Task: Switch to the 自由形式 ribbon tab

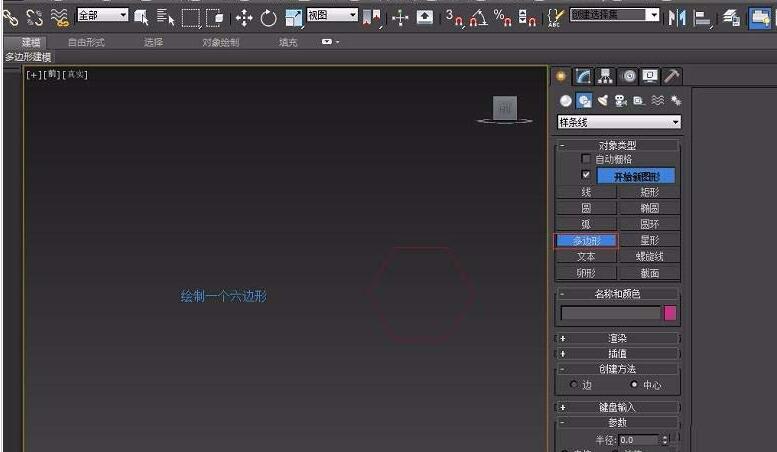Action: tap(84, 43)
